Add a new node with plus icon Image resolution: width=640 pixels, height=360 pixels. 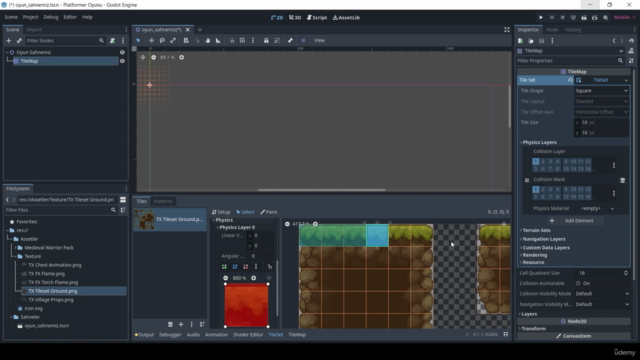pyautogui.click(x=9, y=40)
